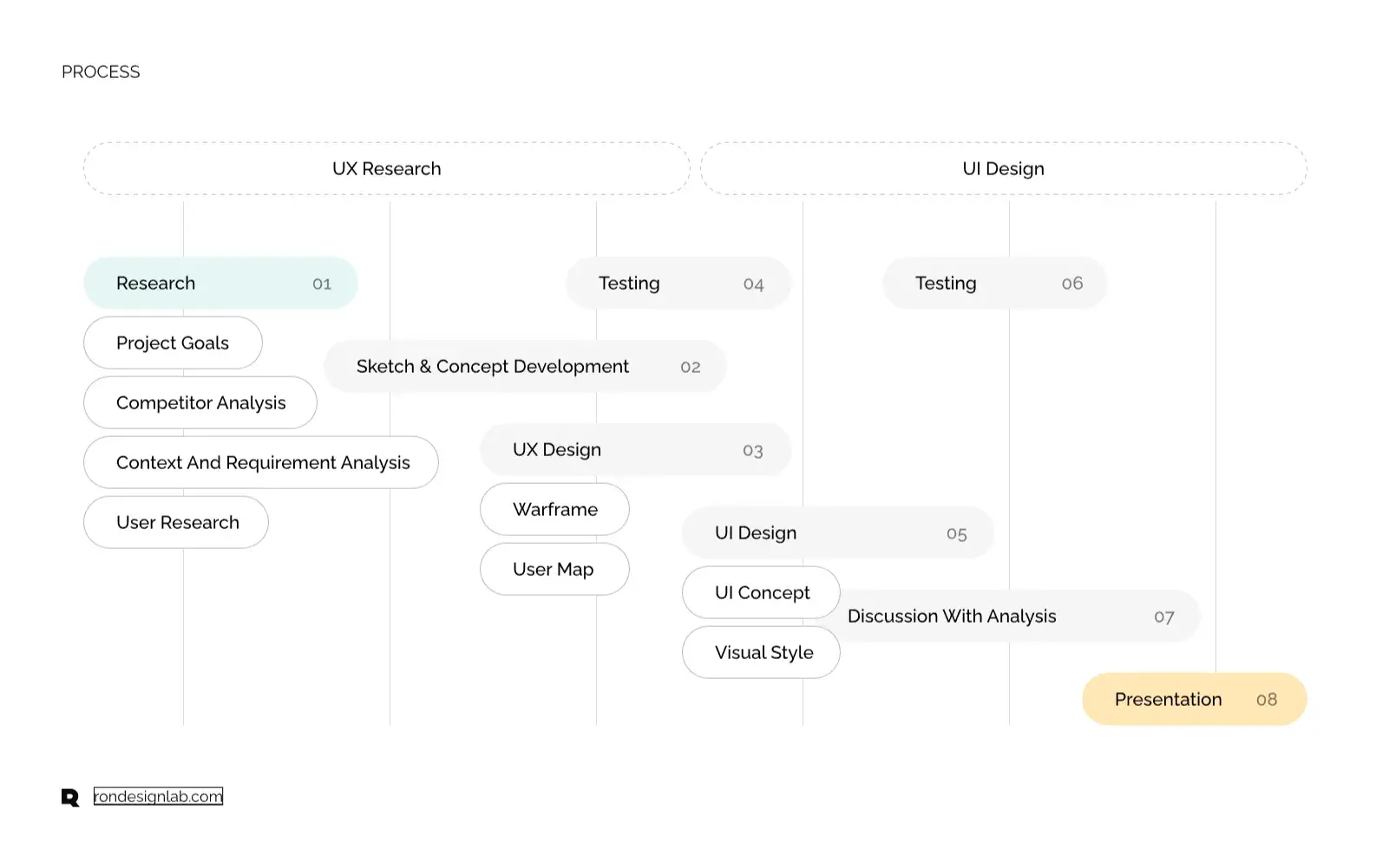Click the User Research pill

pyautogui.click(x=176, y=522)
